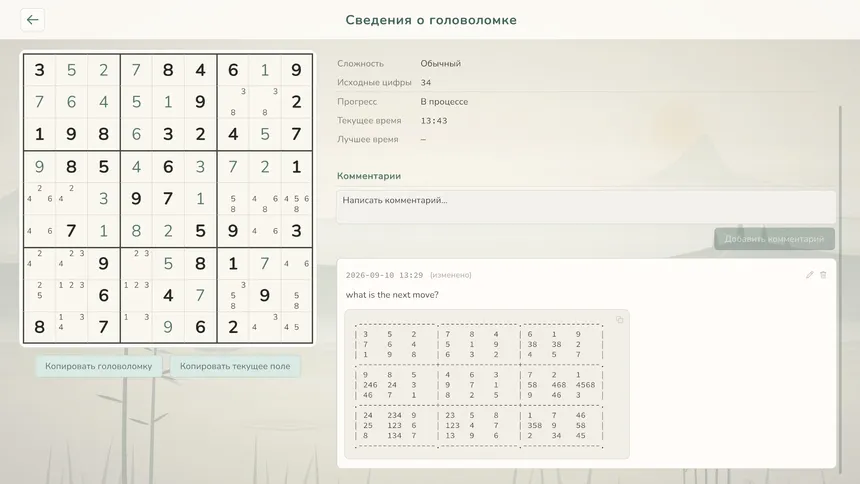Click the current time value 13:43
This screenshot has width=860, height=484.
pos(434,121)
